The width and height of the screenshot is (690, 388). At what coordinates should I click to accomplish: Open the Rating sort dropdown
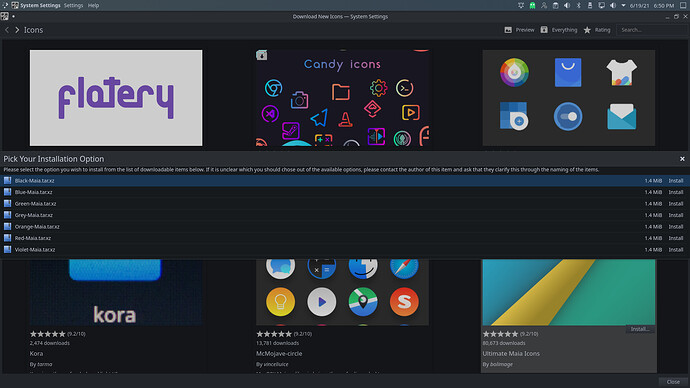(x=597, y=30)
